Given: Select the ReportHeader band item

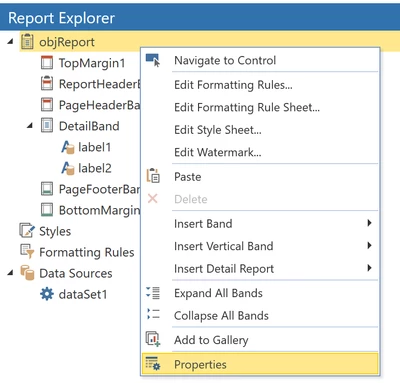Looking at the screenshot, I should tap(100, 84).
